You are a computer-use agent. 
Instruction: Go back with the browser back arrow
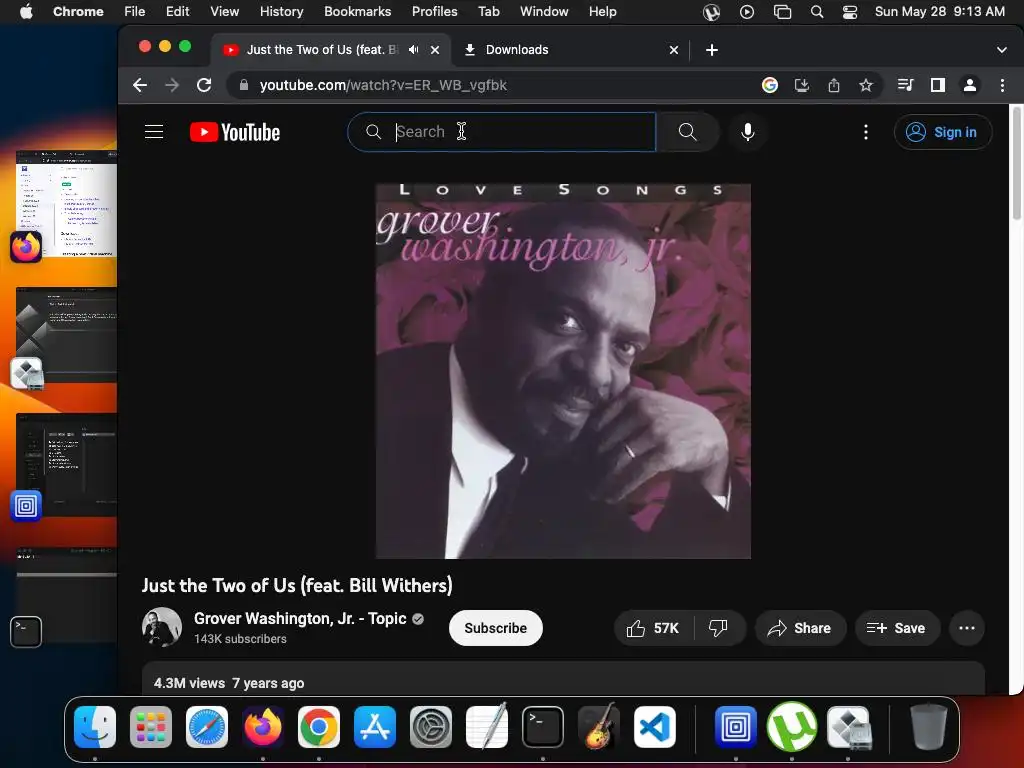click(x=140, y=85)
